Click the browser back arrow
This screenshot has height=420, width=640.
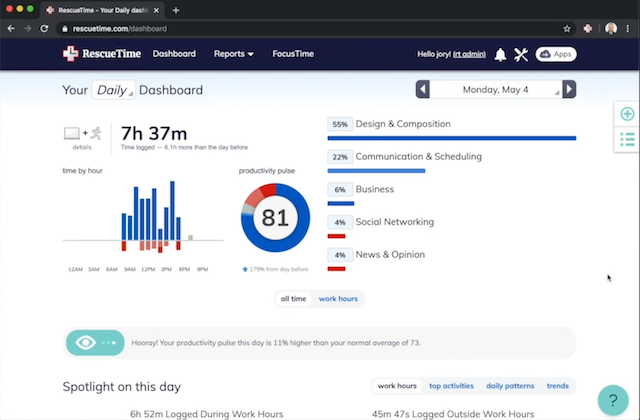click(x=11, y=29)
